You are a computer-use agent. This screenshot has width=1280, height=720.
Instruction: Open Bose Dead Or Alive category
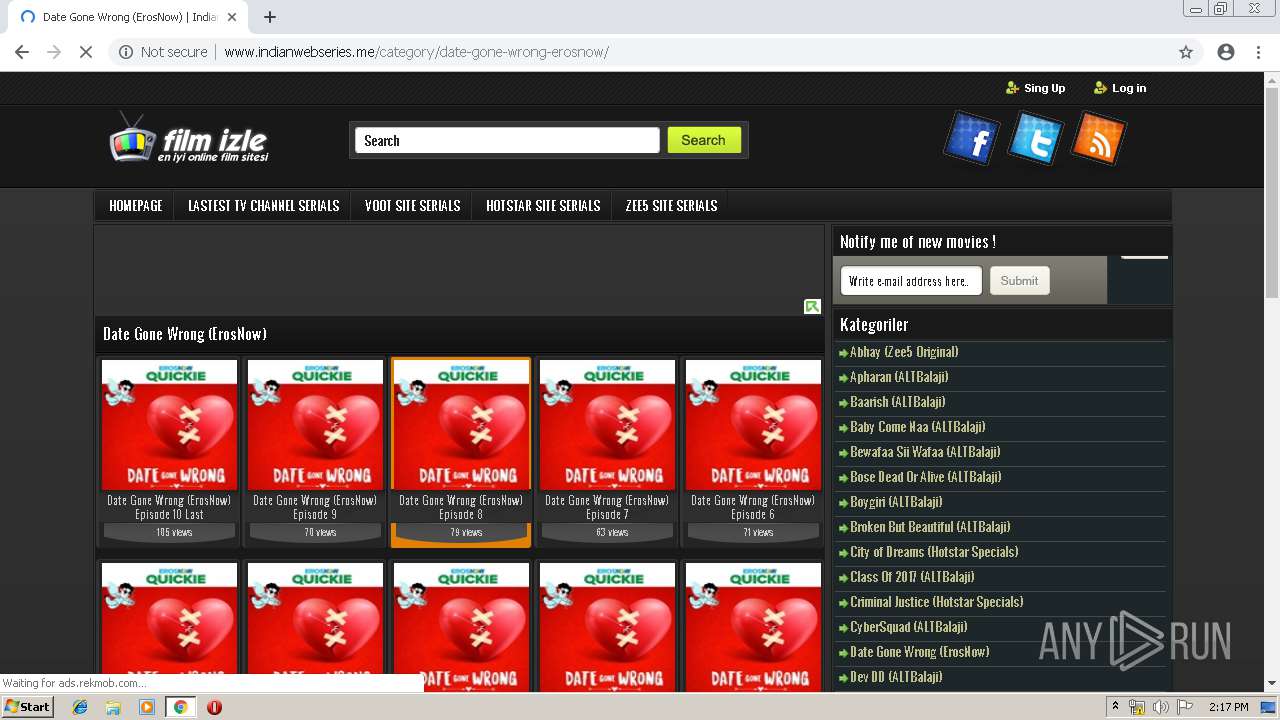click(925, 477)
